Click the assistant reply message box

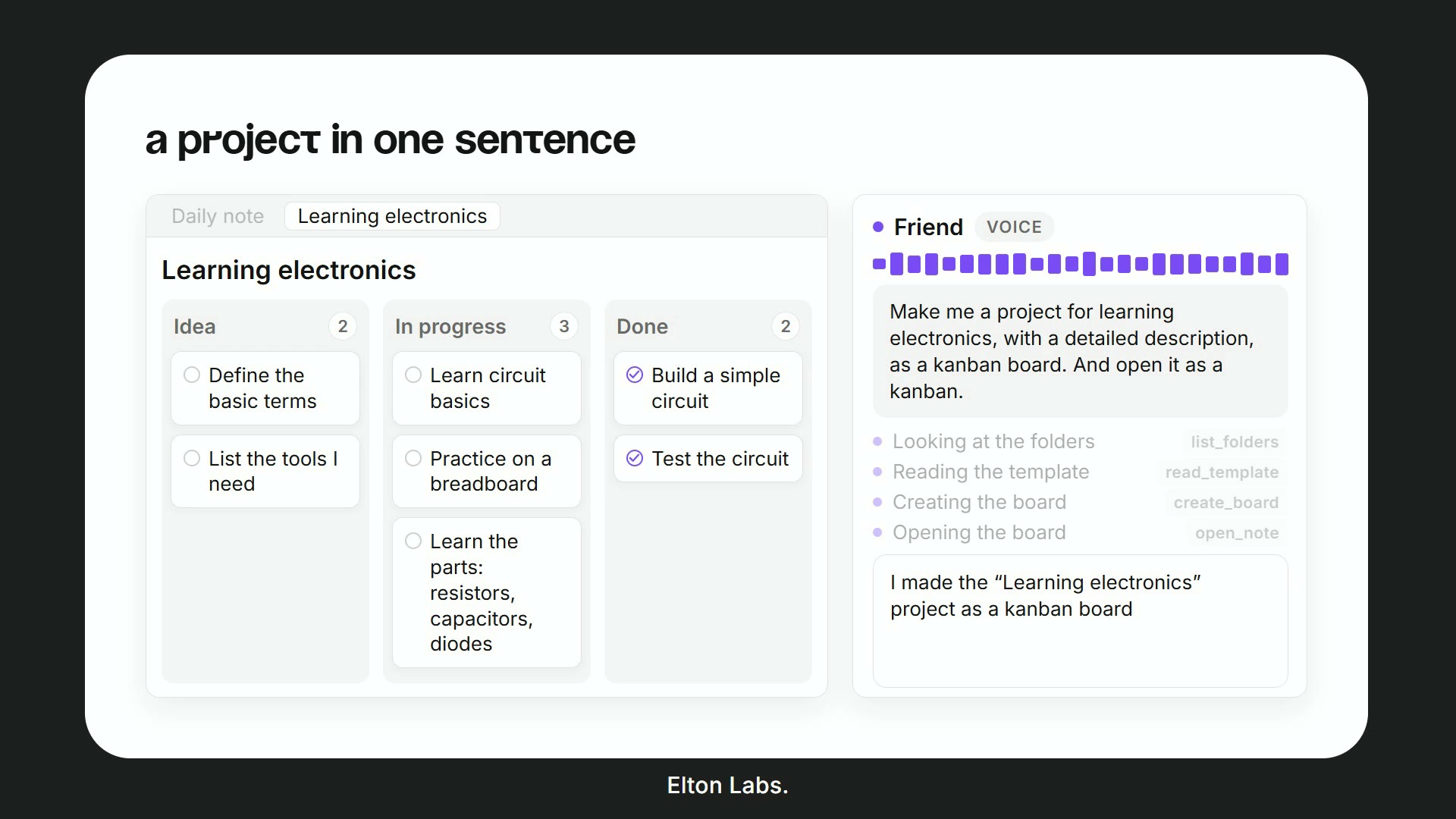(1081, 621)
